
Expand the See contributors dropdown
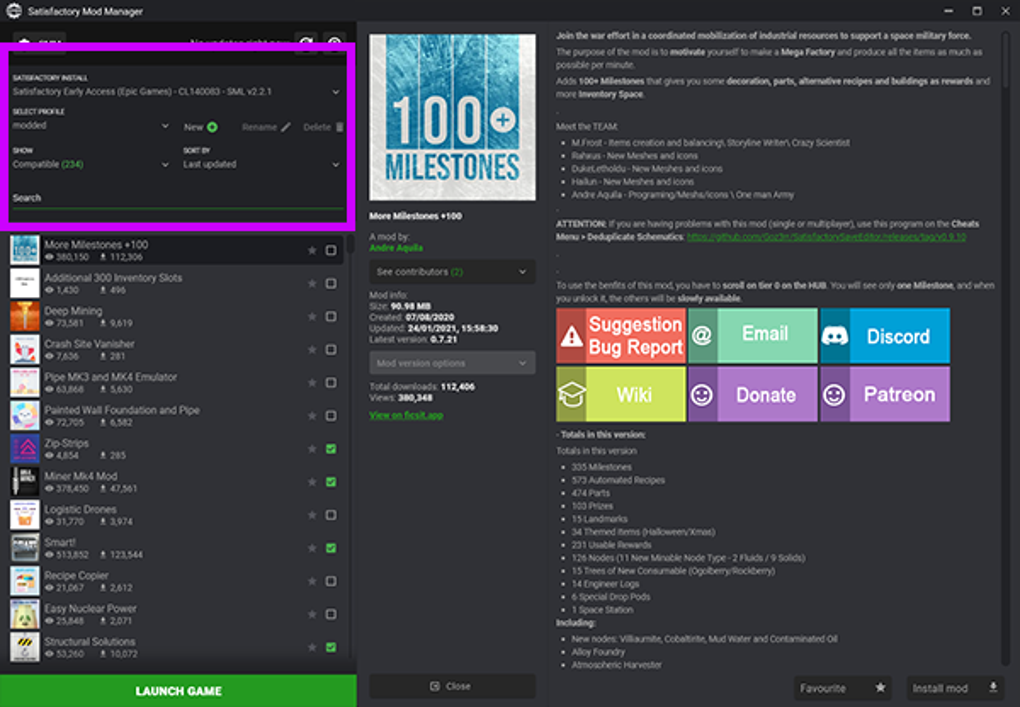[453, 272]
